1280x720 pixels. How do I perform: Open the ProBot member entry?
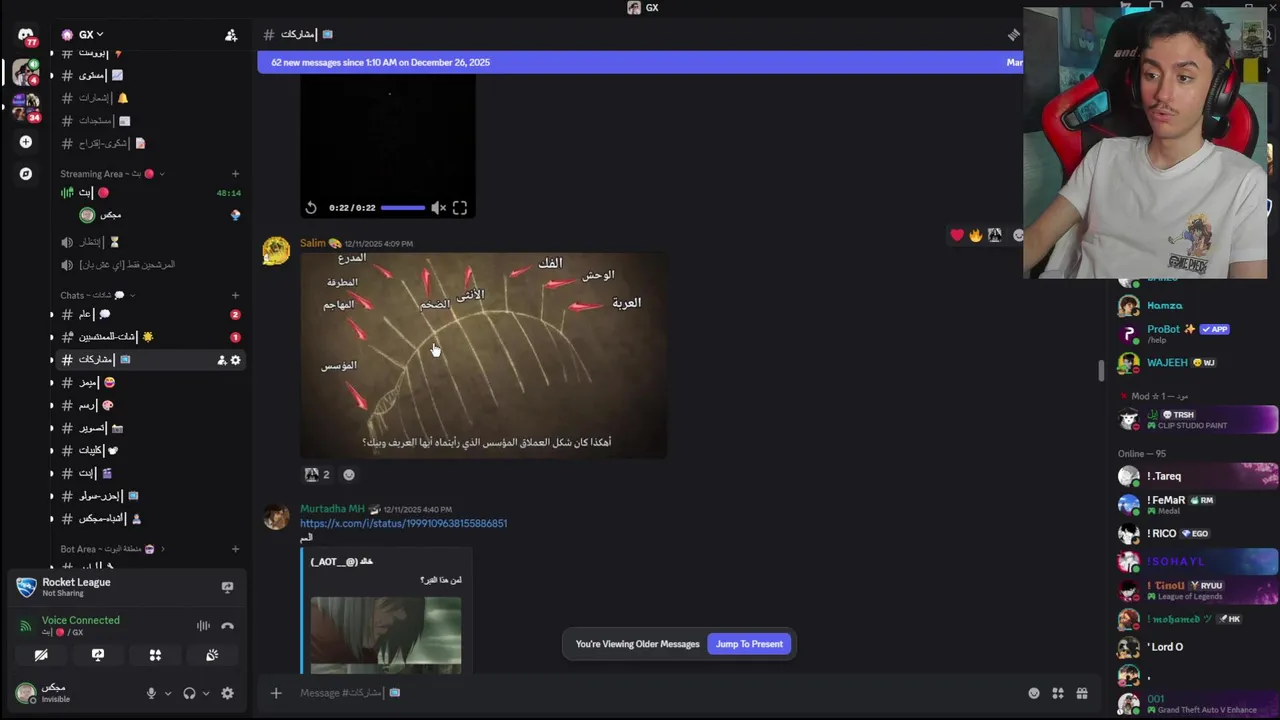1195,333
